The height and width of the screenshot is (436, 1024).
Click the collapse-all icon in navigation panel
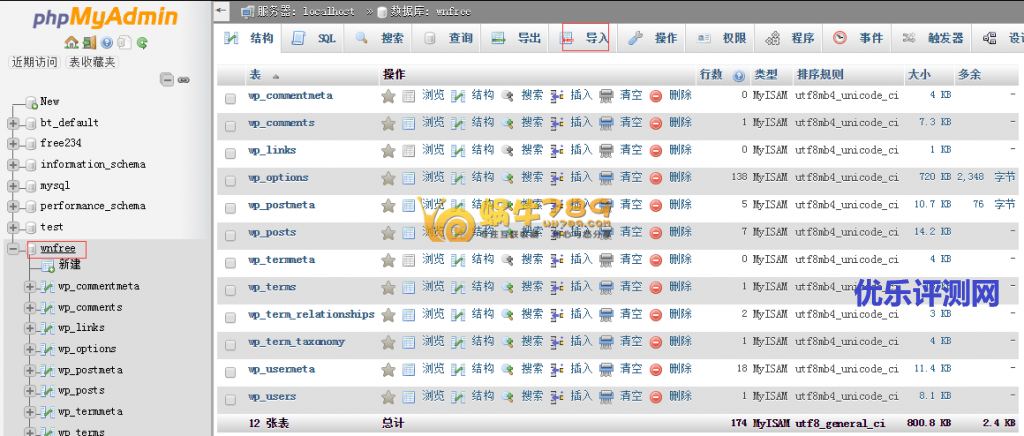coord(166,80)
